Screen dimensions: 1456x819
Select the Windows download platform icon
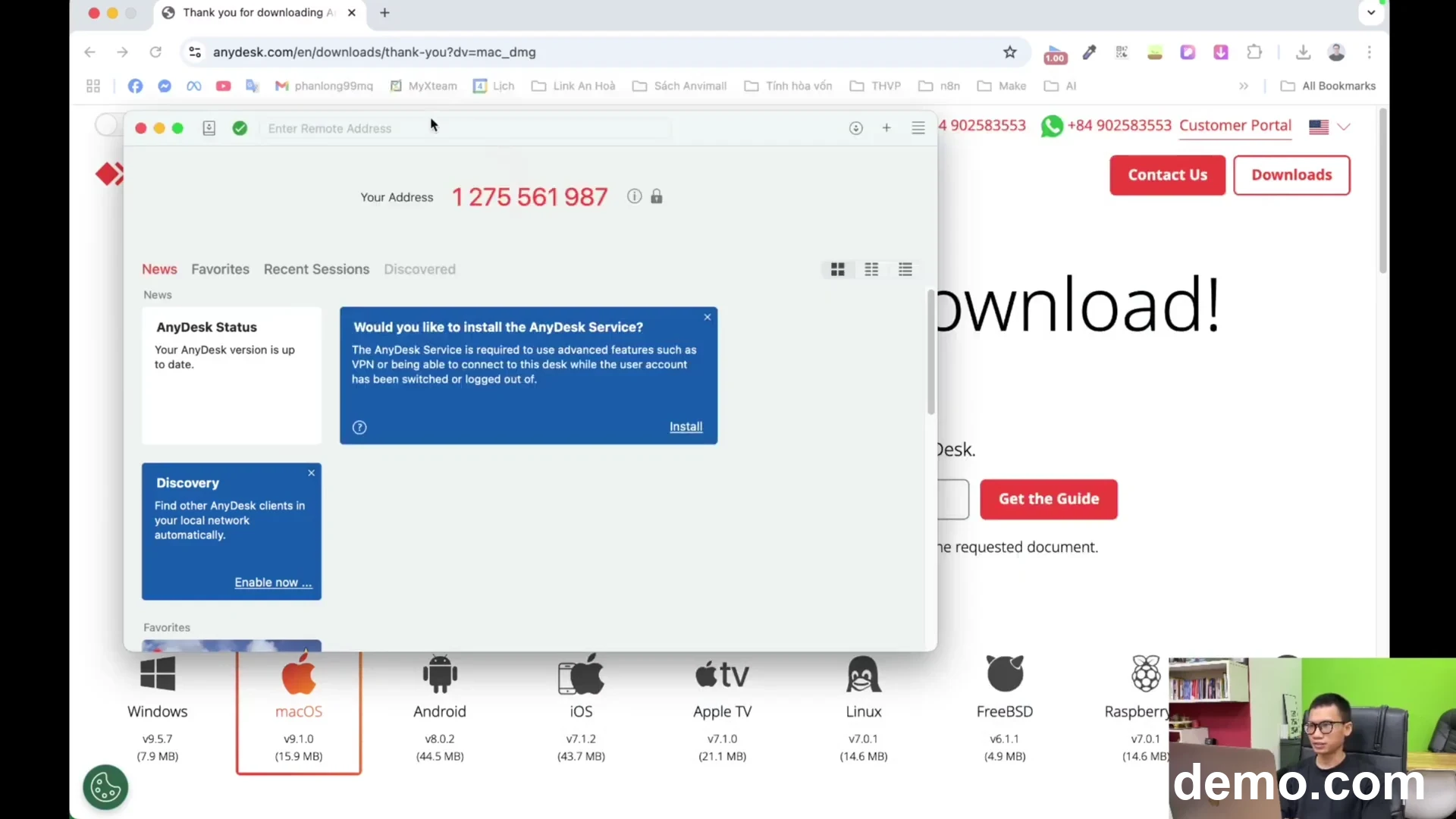click(158, 674)
